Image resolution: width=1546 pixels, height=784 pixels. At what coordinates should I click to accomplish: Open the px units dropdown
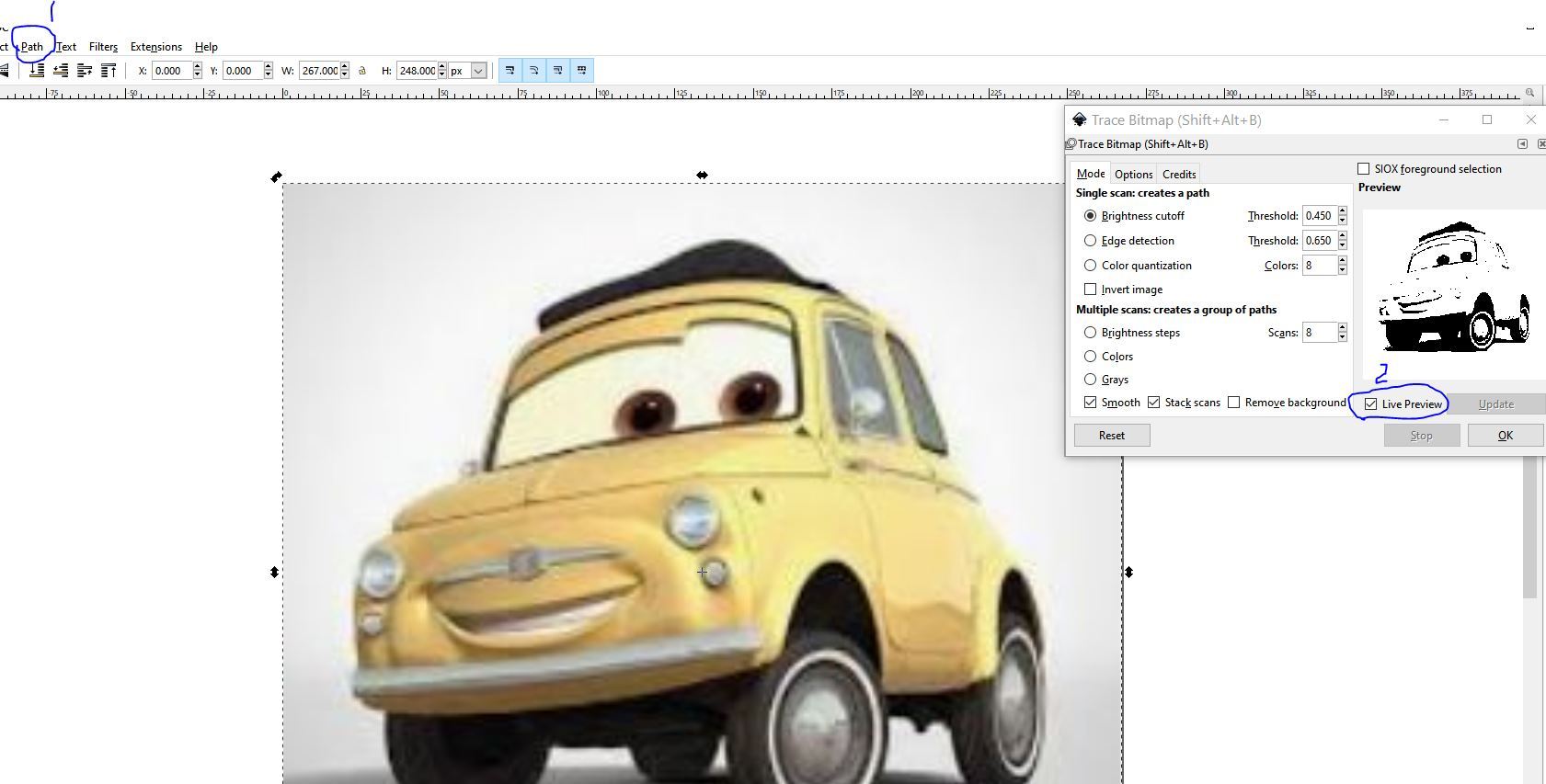pyautogui.click(x=478, y=71)
